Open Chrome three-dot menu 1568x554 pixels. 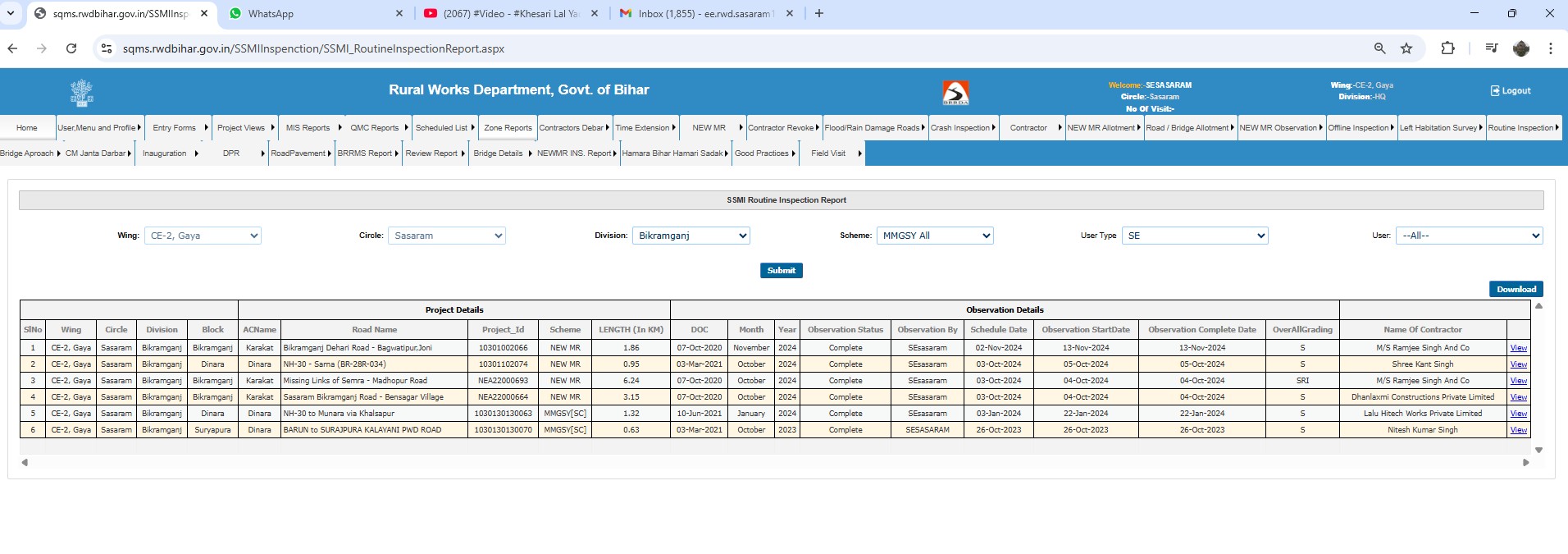1550,48
